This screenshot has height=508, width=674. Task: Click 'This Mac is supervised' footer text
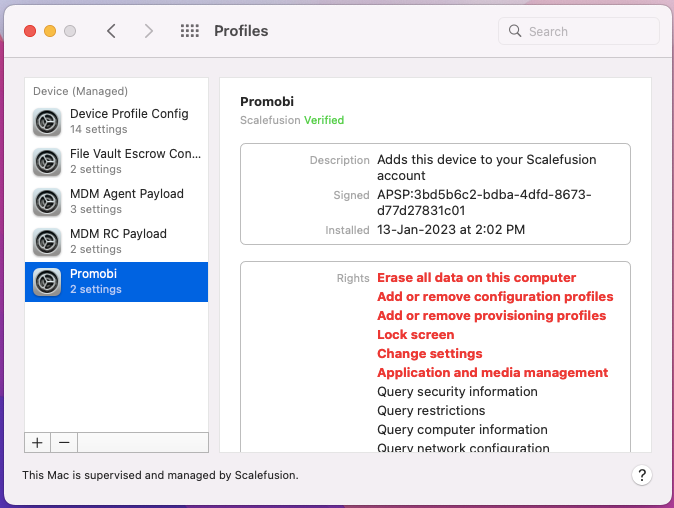[160, 475]
